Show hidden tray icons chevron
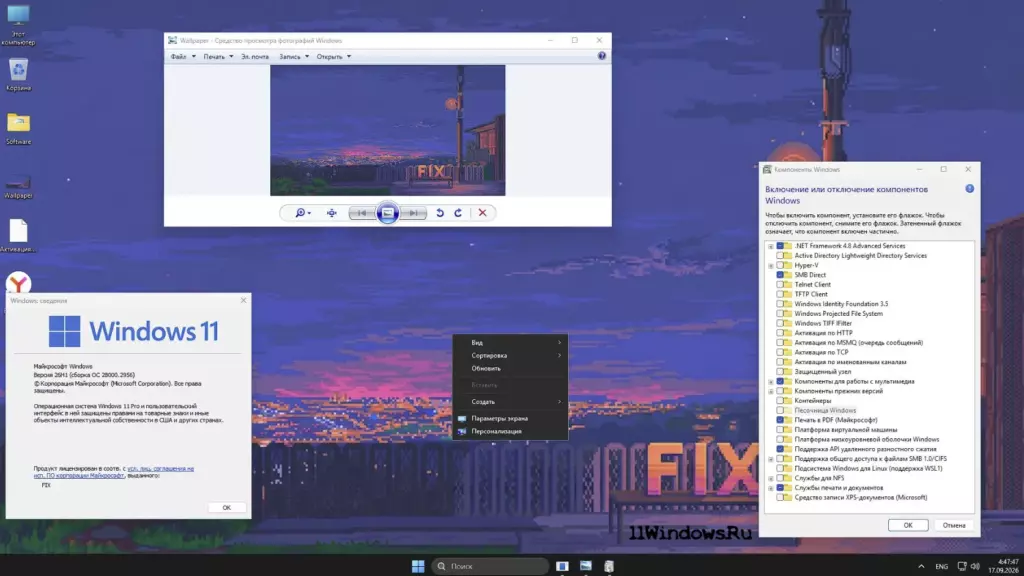Screen dimensions: 1024x576 coord(921,567)
